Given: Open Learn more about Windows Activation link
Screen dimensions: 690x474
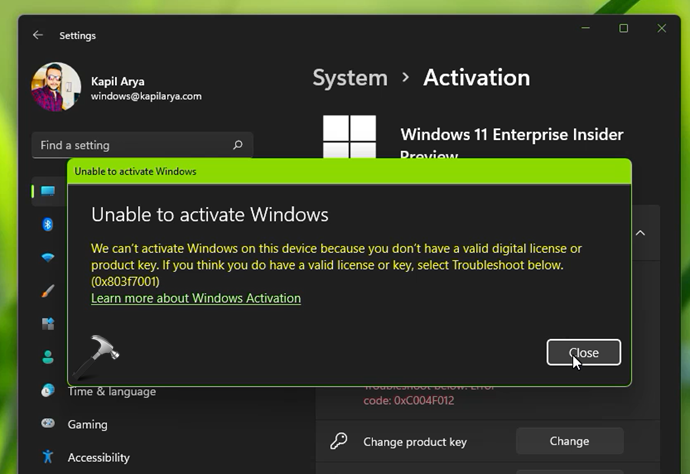Looking at the screenshot, I should [196, 298].
